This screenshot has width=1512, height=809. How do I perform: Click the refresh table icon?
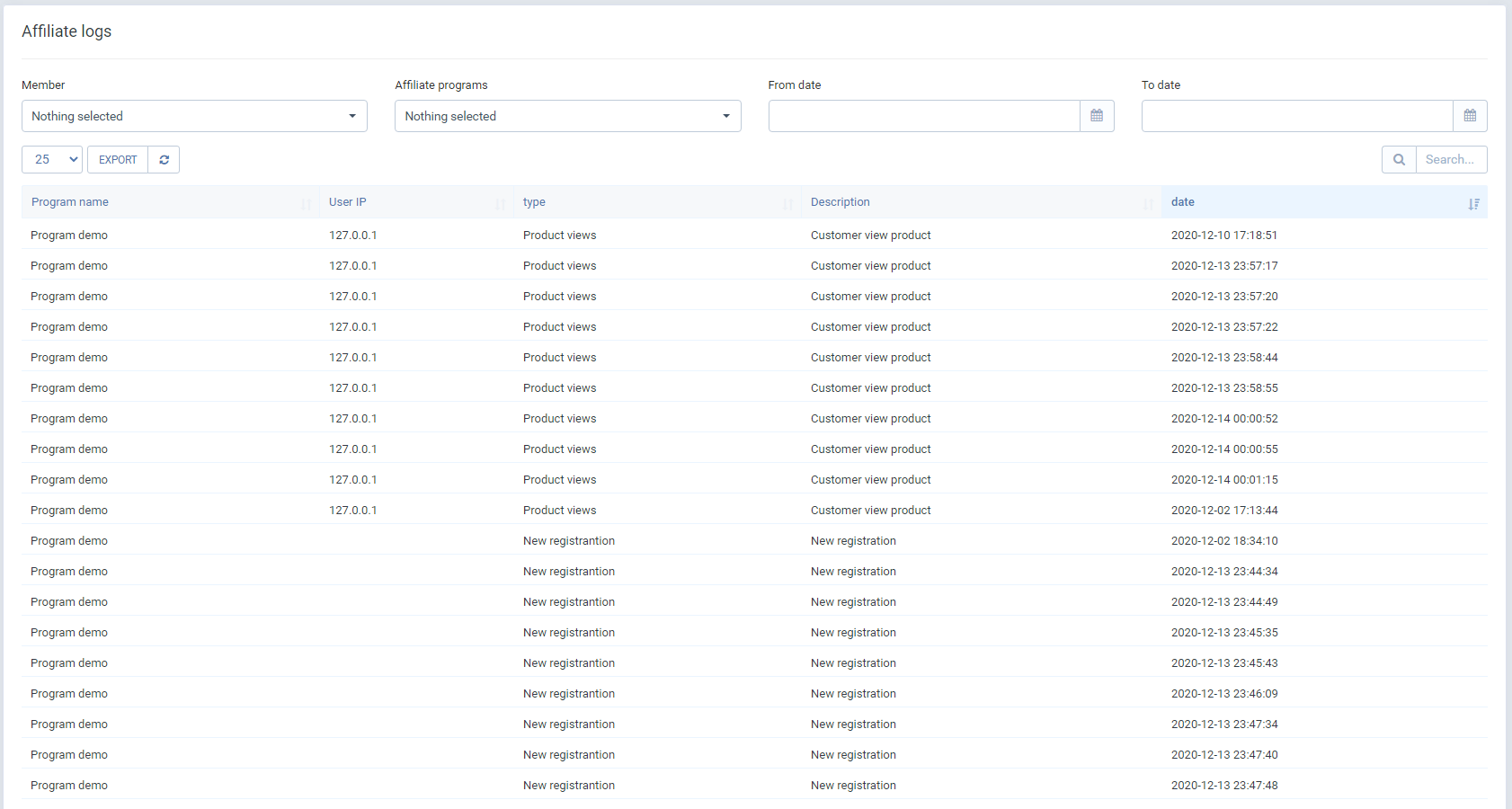click(x=164, y=160)
